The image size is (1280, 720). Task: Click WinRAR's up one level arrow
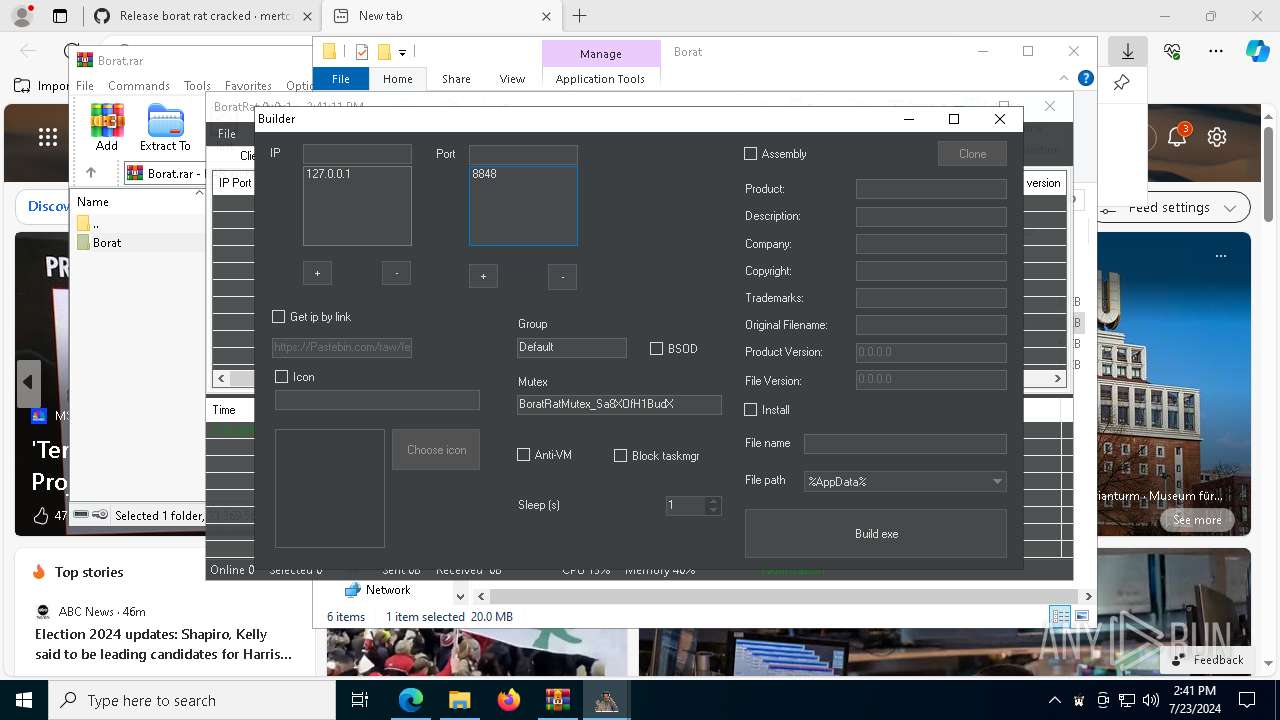tap(91, 173)
